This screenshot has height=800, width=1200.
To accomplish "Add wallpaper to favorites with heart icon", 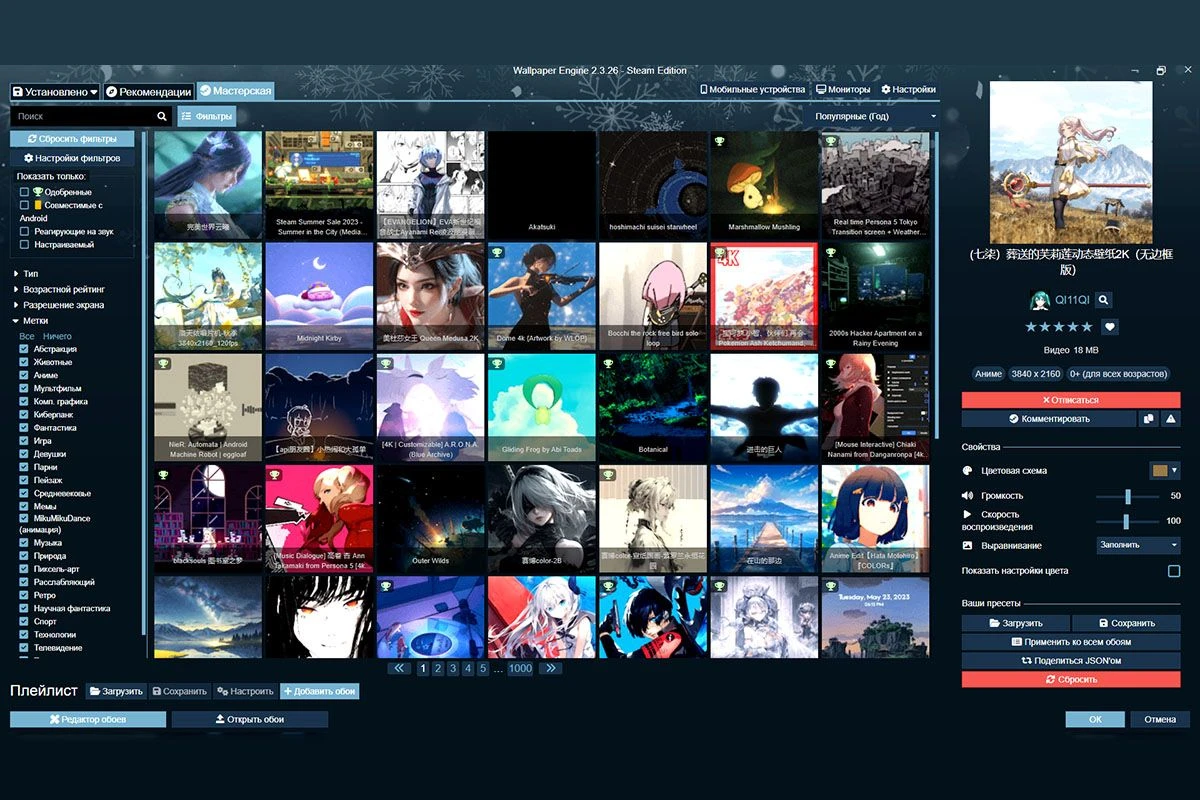I will pyautogui.click(x=1109, y=327).
